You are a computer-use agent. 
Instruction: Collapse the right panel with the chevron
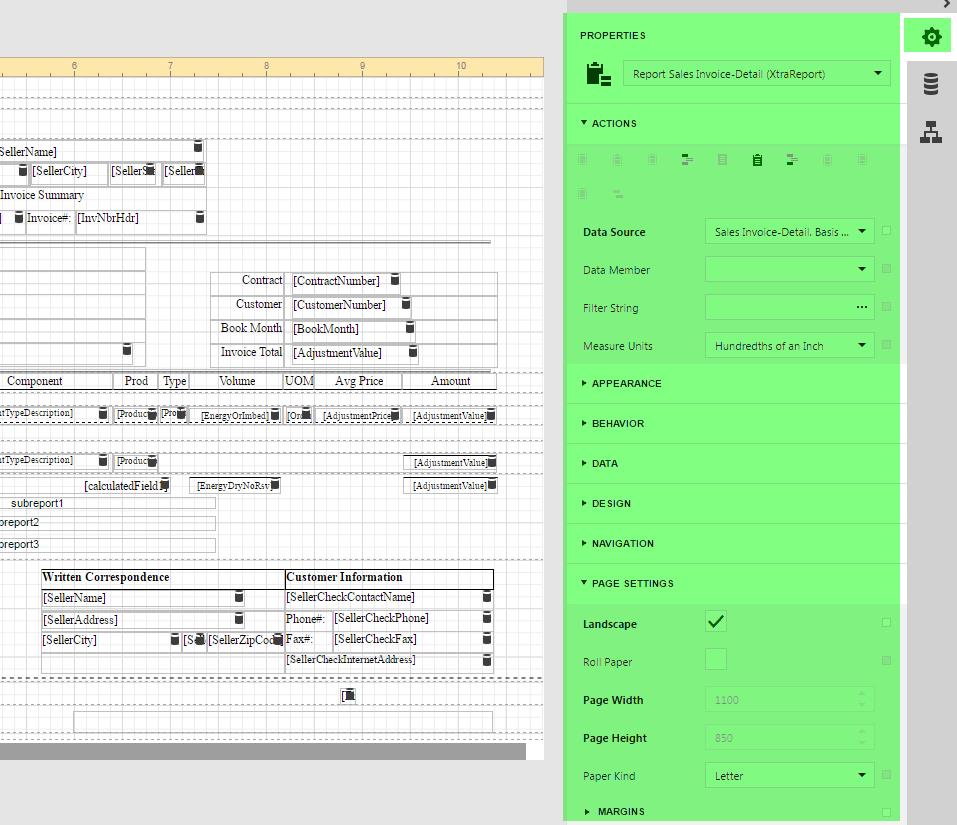[x=946, y=4]
